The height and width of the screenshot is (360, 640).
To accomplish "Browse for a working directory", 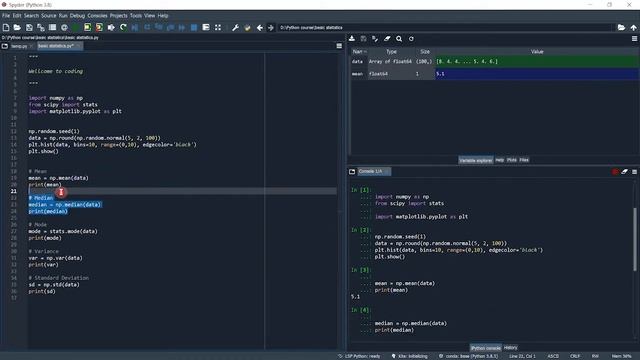I will [621, 27].
